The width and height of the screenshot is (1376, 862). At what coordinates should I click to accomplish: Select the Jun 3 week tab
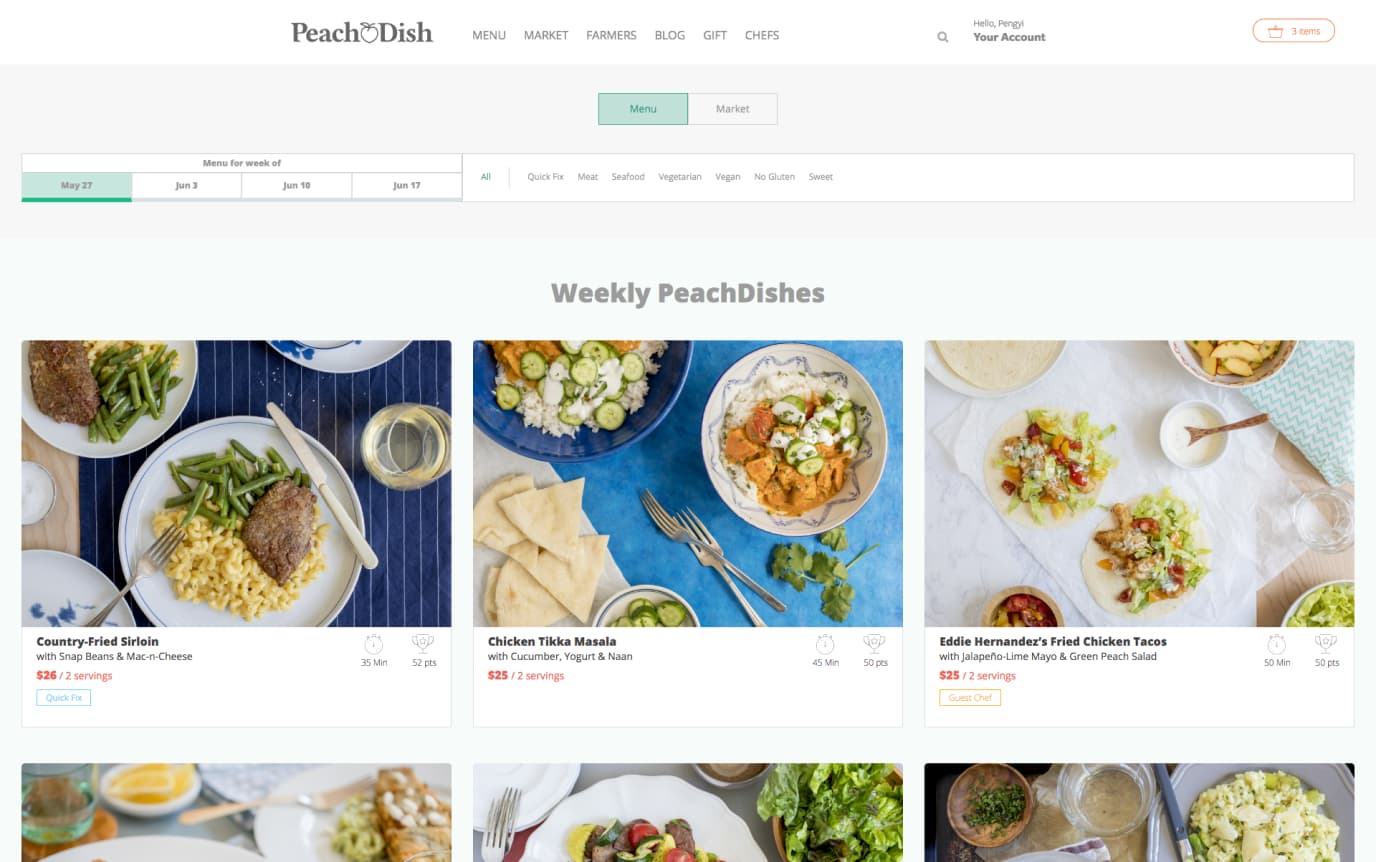coord(186,186)
